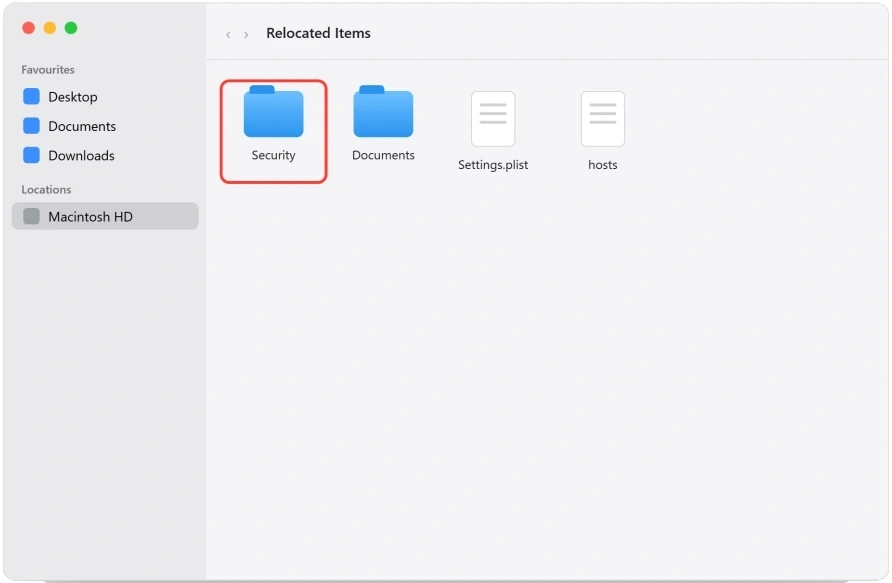The height and width of the screenshot is (583, 892).
Task: Open the Documents folder in Relocated Items
Action: coord(383,111)
